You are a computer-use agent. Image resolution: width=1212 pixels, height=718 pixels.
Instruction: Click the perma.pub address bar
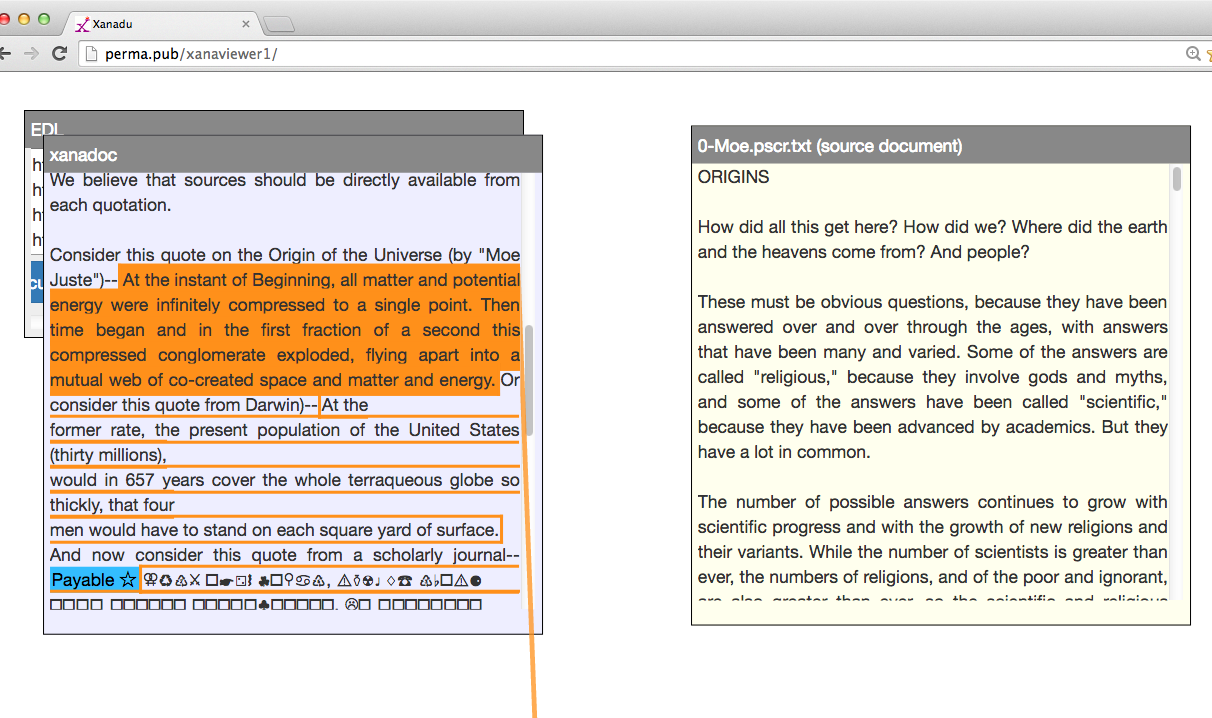[640, 54]
